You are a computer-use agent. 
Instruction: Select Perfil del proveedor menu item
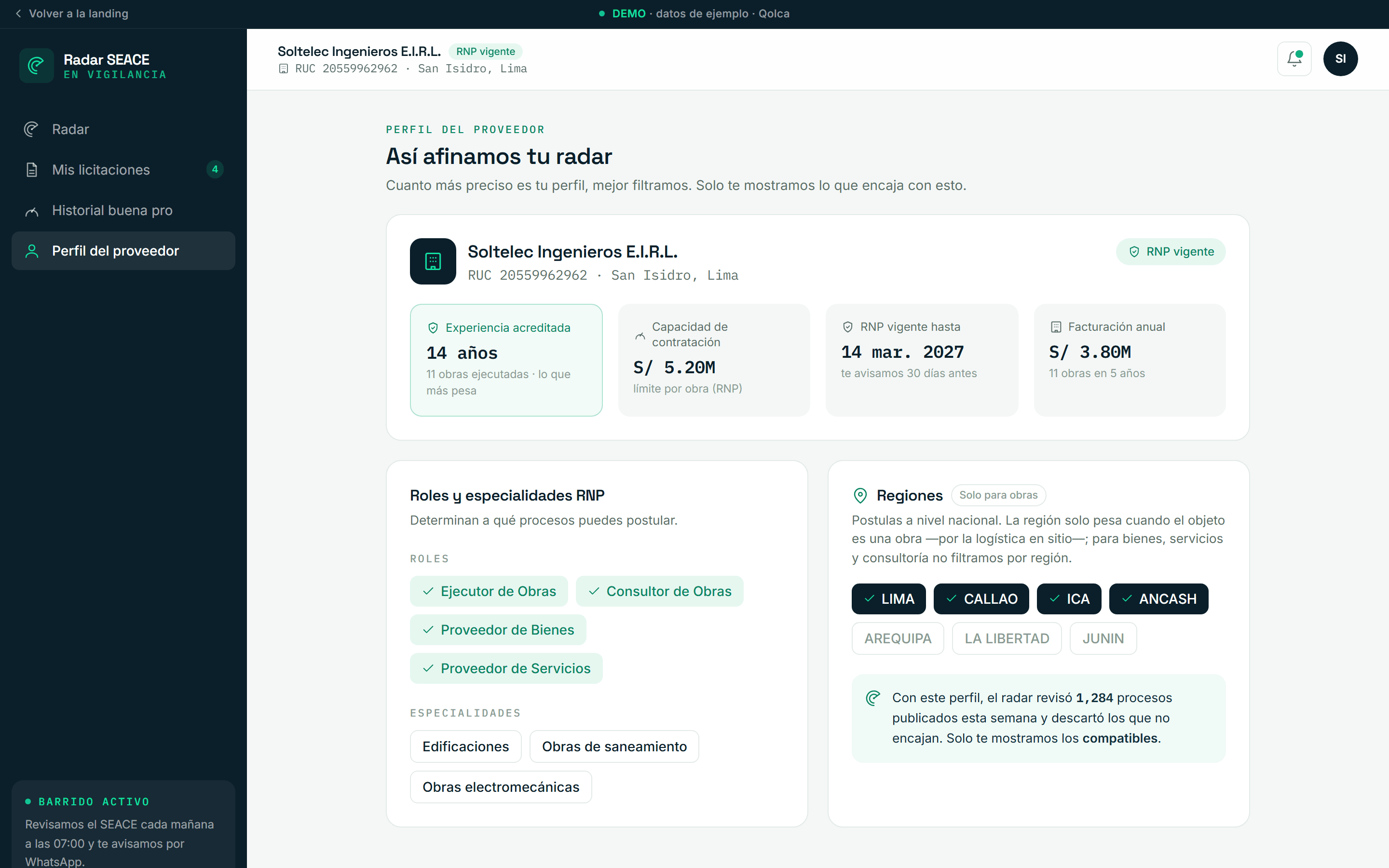pos(123,251)
